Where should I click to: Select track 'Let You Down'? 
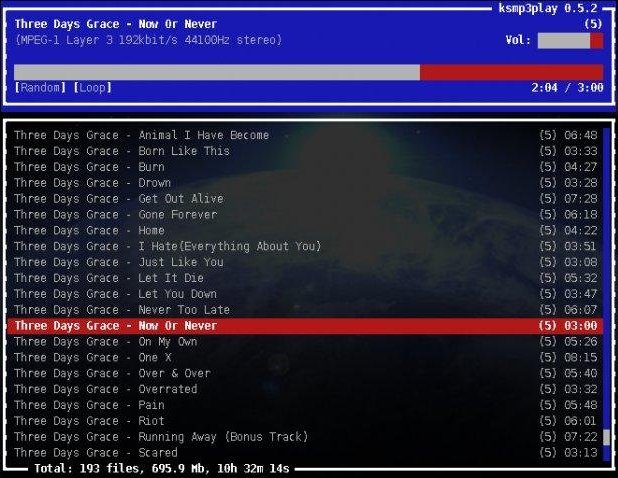click(305, 294)
